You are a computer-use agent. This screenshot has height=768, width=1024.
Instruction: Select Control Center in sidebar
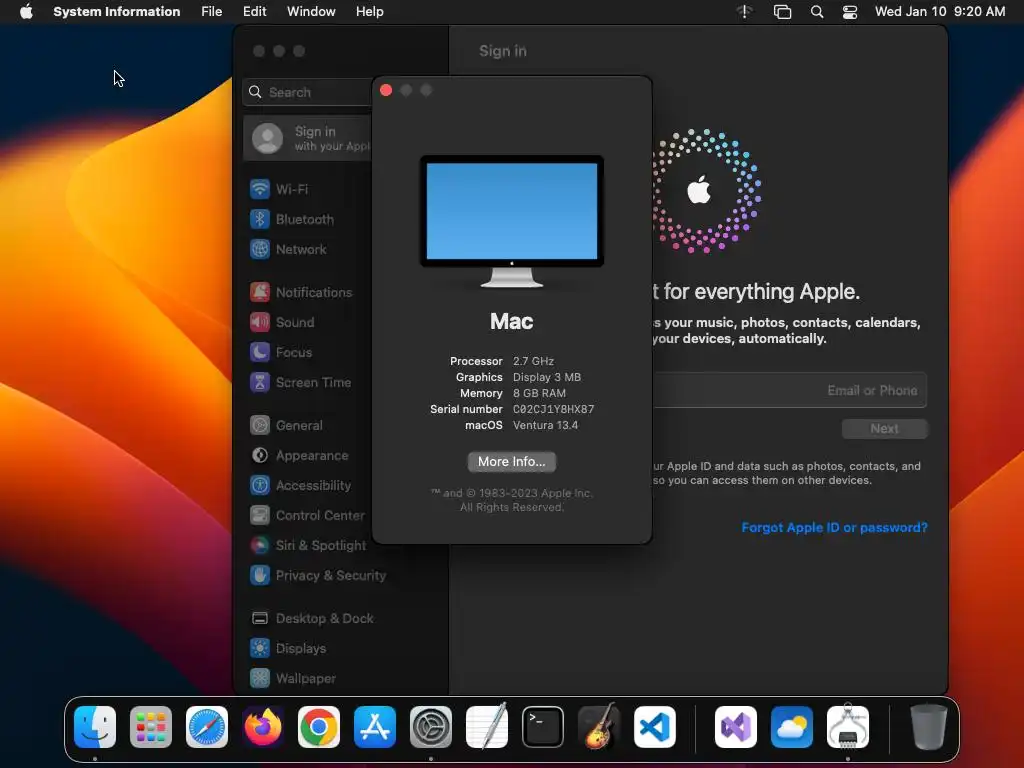[307, 516]
